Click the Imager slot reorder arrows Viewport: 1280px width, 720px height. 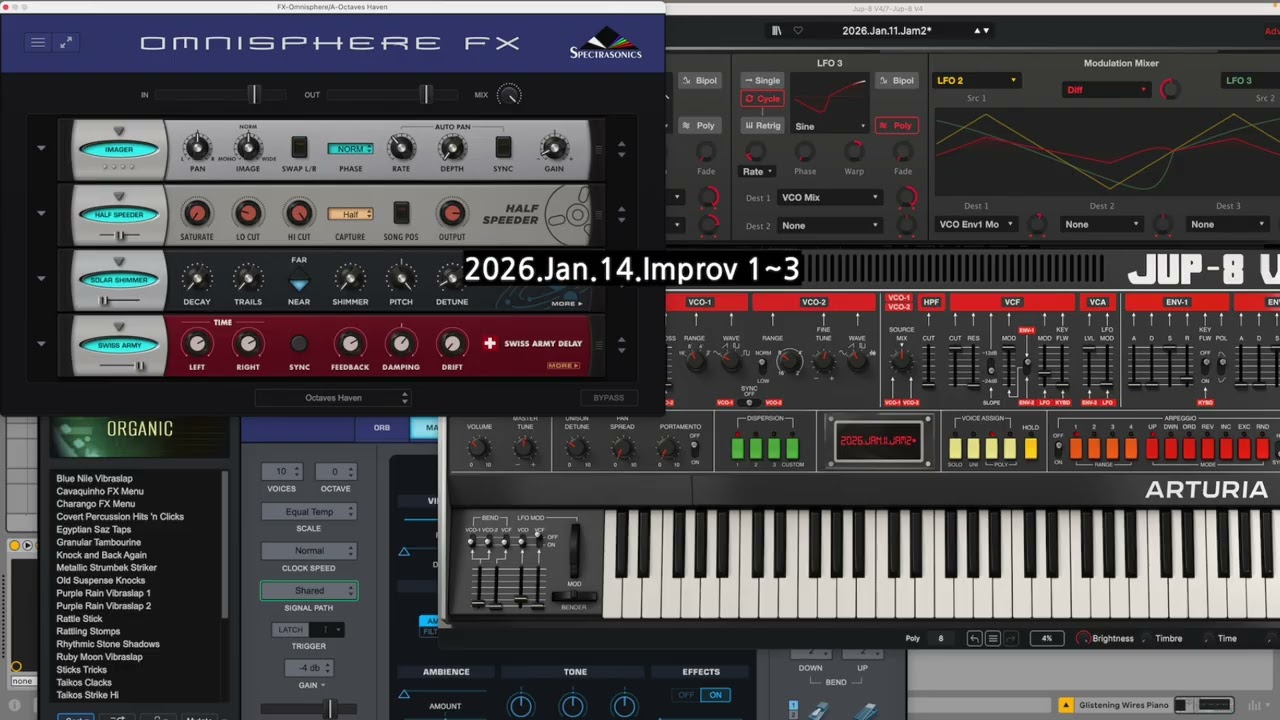621,149
